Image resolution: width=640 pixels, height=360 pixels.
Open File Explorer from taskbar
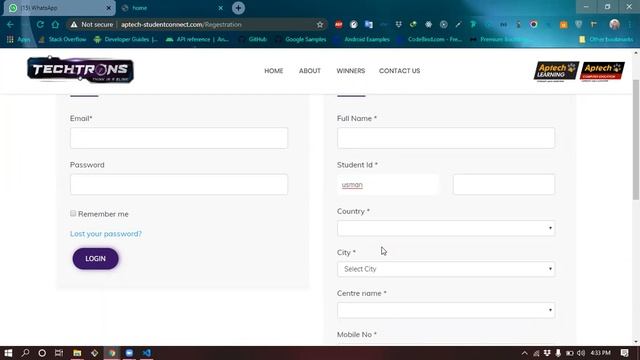(77, 353)
